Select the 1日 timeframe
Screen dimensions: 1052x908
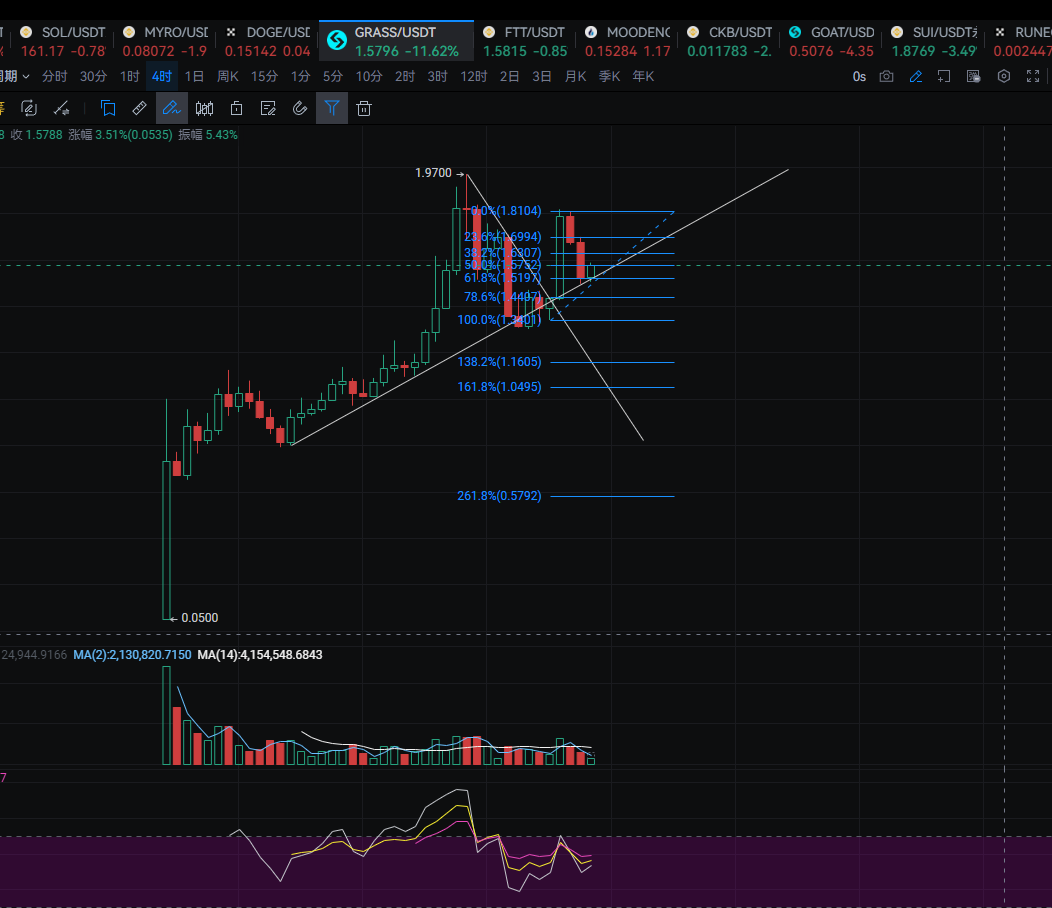(x=195, y=77)
